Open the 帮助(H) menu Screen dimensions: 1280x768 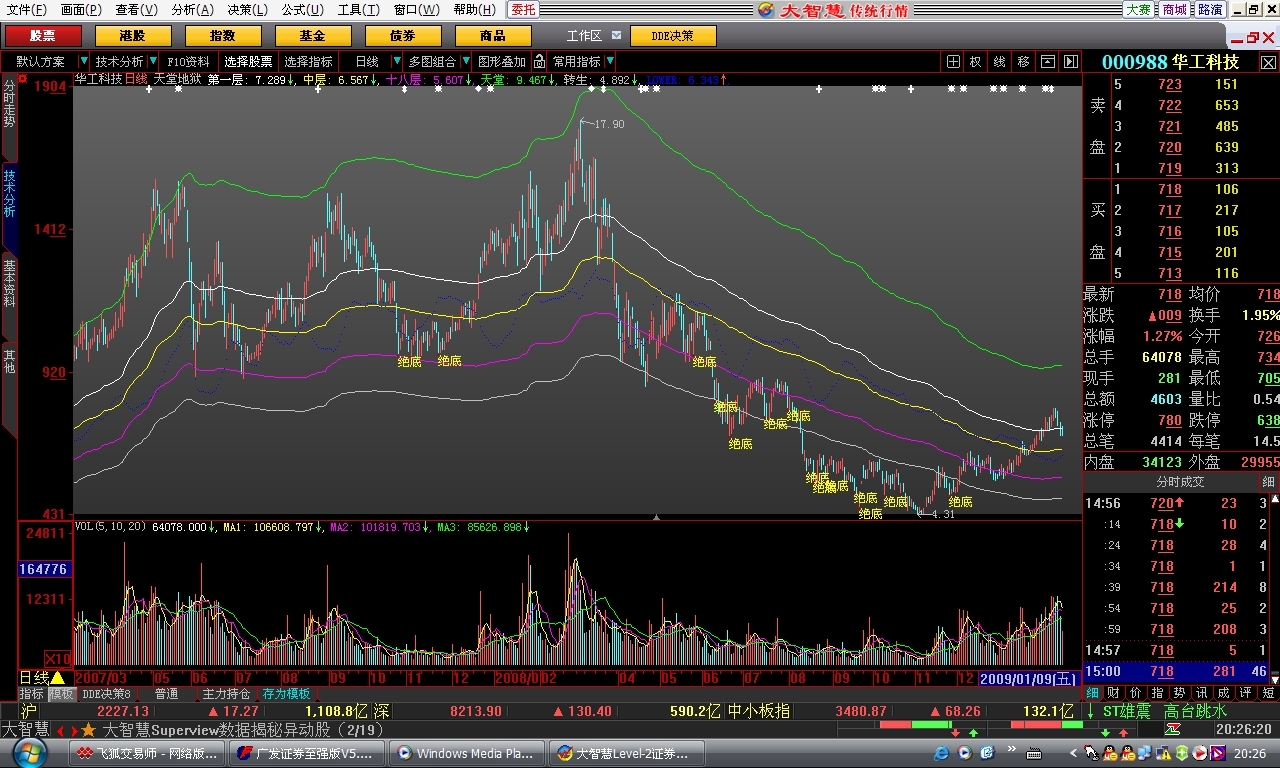pyautogui.click(x=474, y=10)
